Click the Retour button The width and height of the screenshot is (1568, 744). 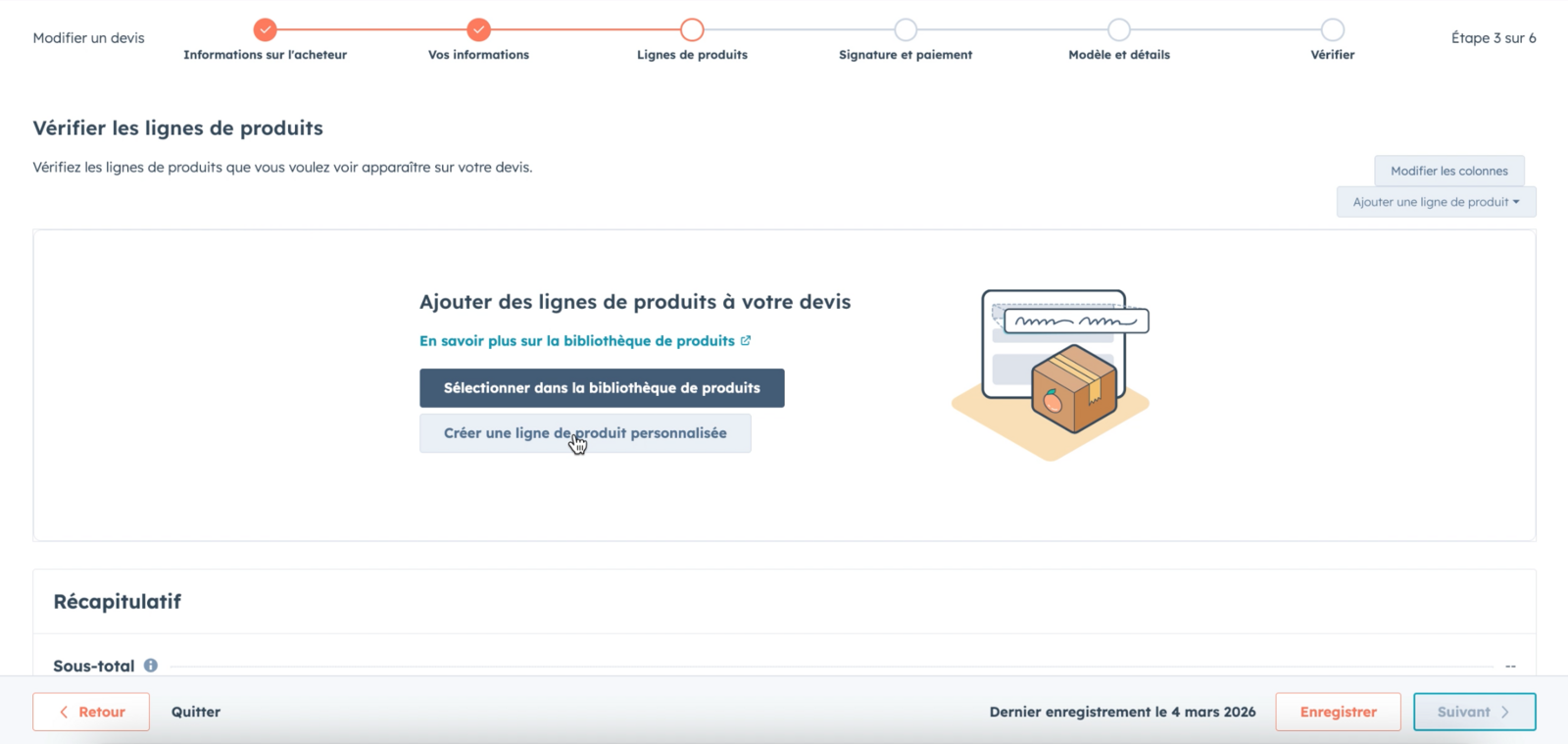(91, 712)
